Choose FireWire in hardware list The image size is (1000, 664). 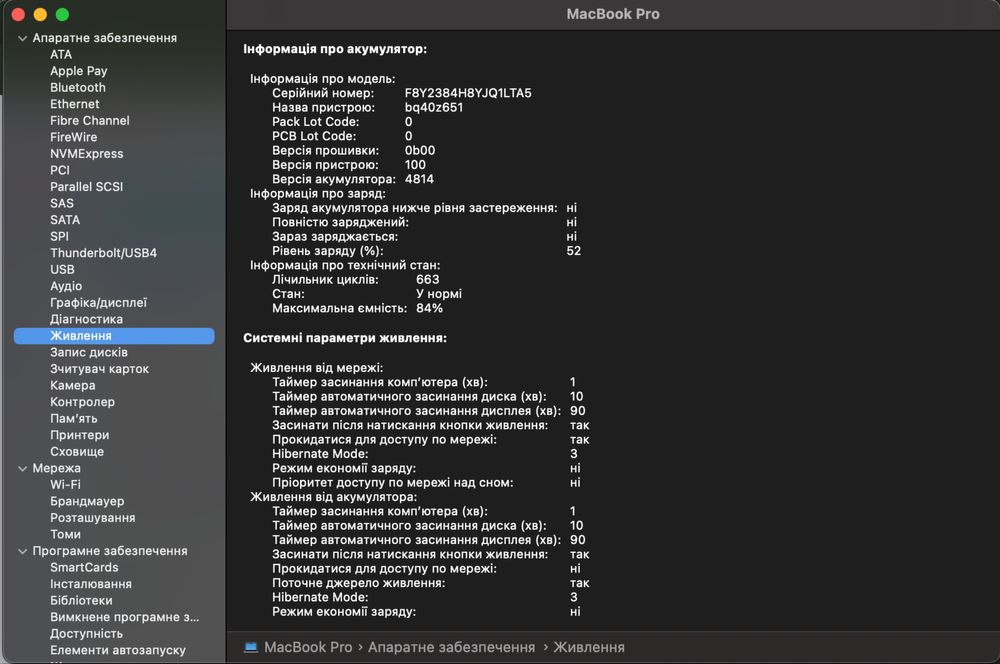click(x=73, y=138)
